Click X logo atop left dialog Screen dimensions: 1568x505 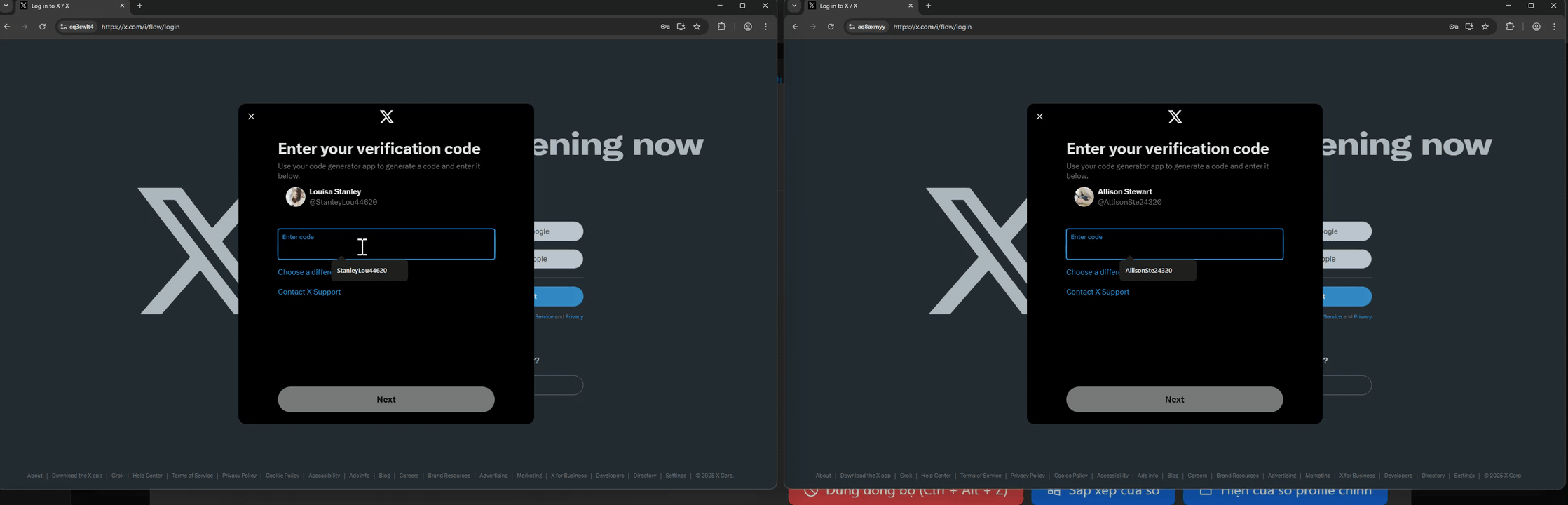387,117
